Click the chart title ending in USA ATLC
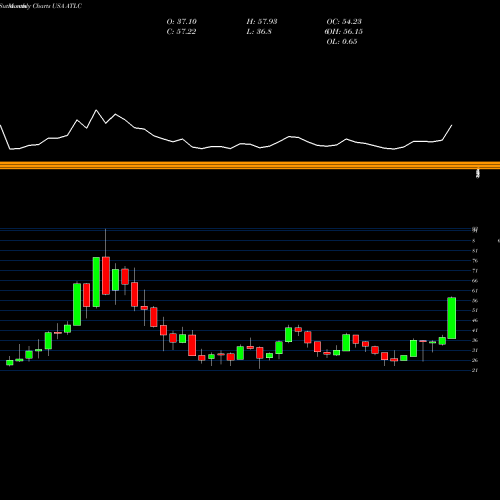 pos(41,6)
